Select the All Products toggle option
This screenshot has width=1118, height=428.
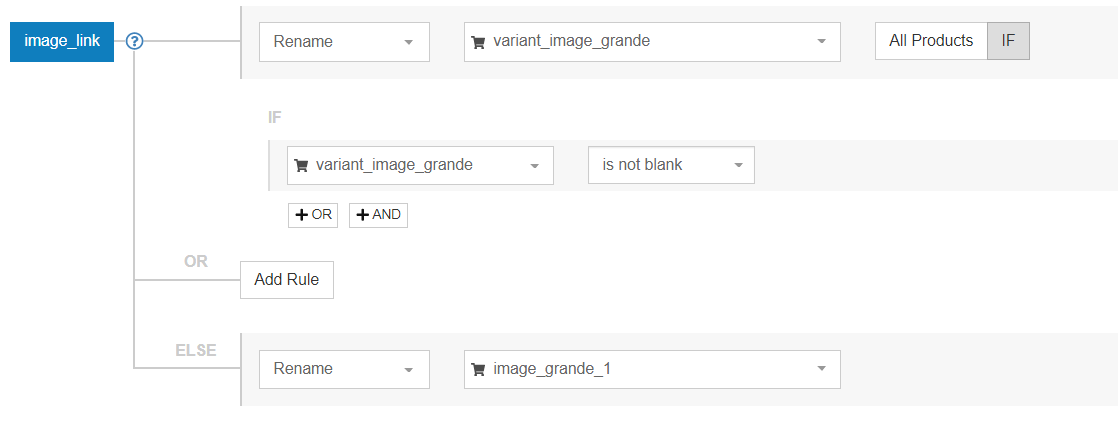(930, 41)
